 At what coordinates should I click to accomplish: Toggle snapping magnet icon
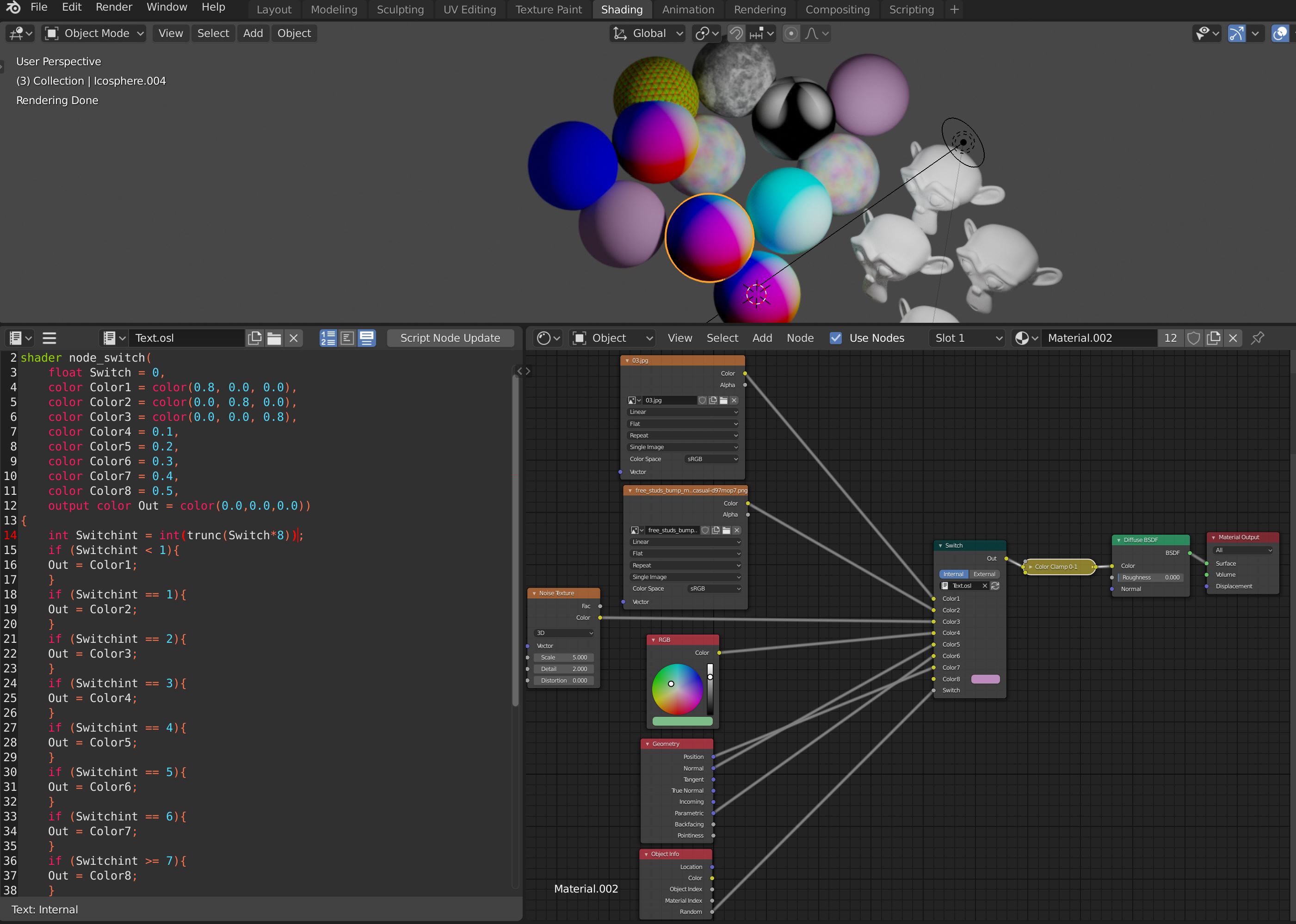735,34
